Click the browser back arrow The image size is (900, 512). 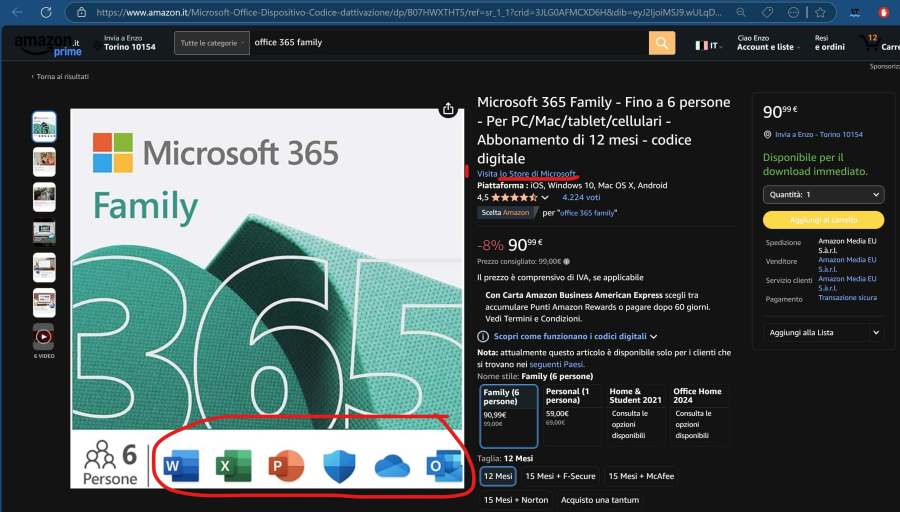tap(17, 13)
